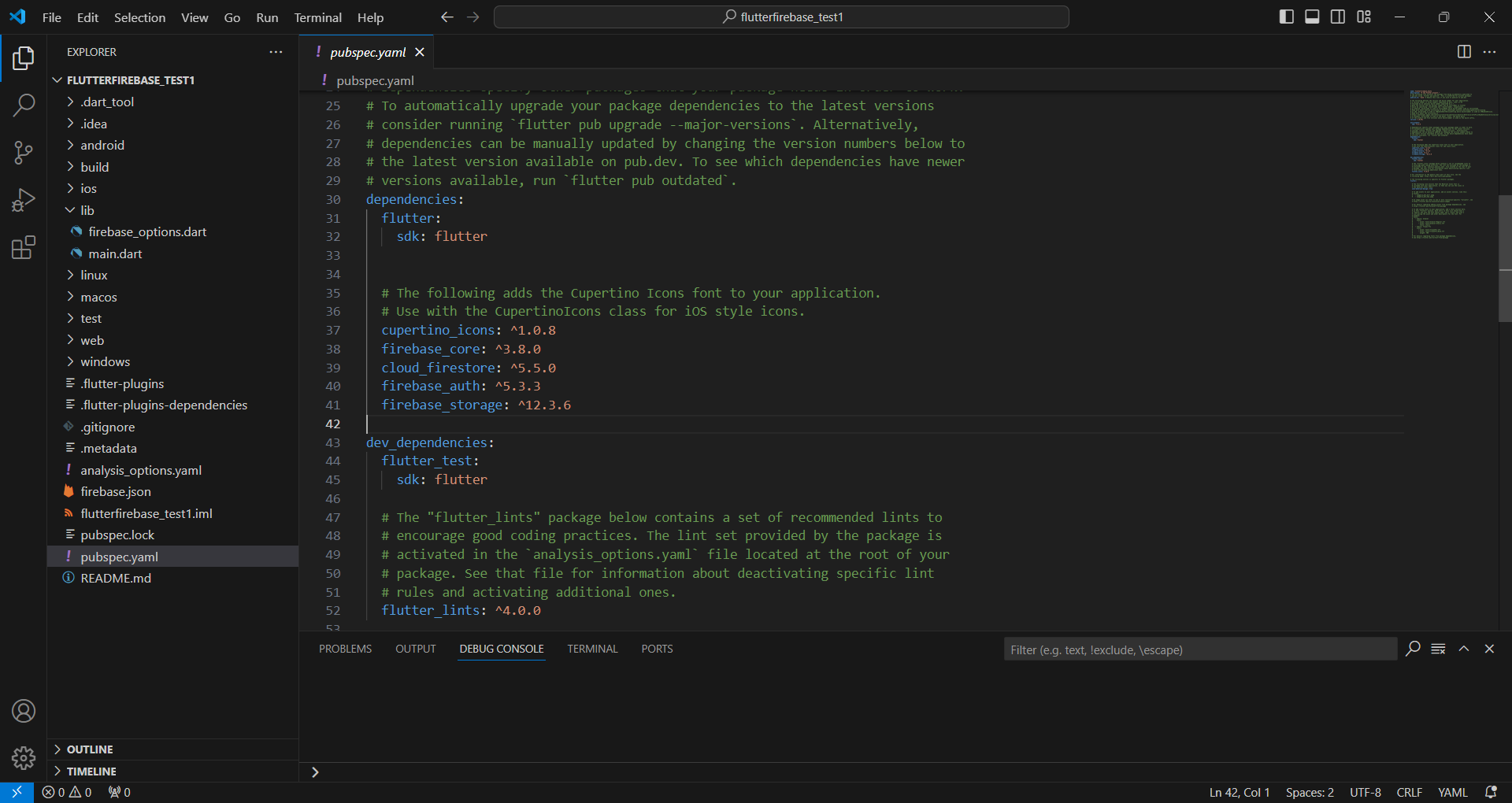The height and width of the screenshot is (803, 1512).
Task: Maximize the panel size
Action: (1464, 649)
